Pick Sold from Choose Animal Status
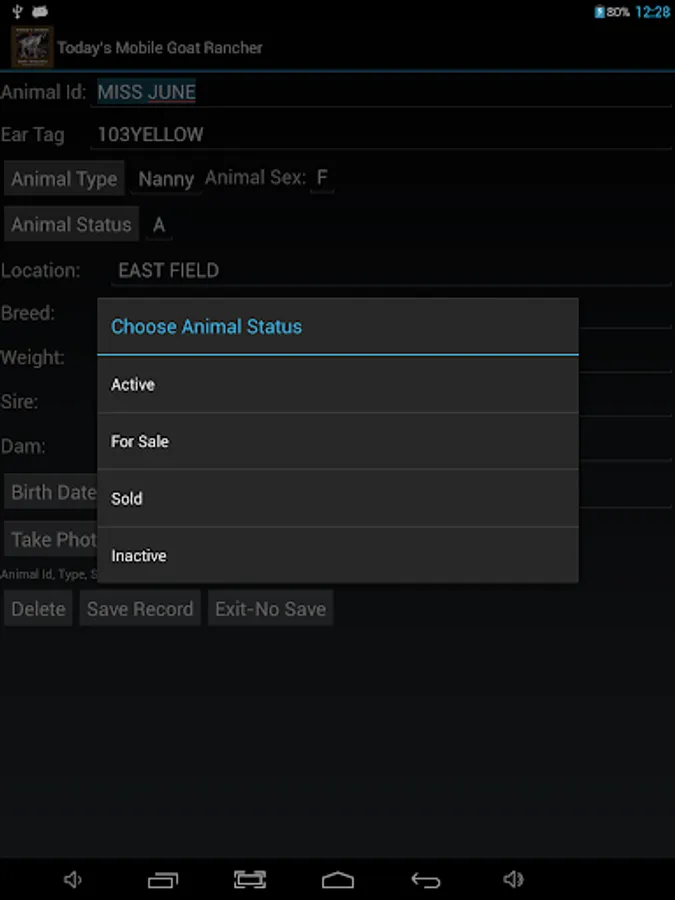 coord(338,499)
